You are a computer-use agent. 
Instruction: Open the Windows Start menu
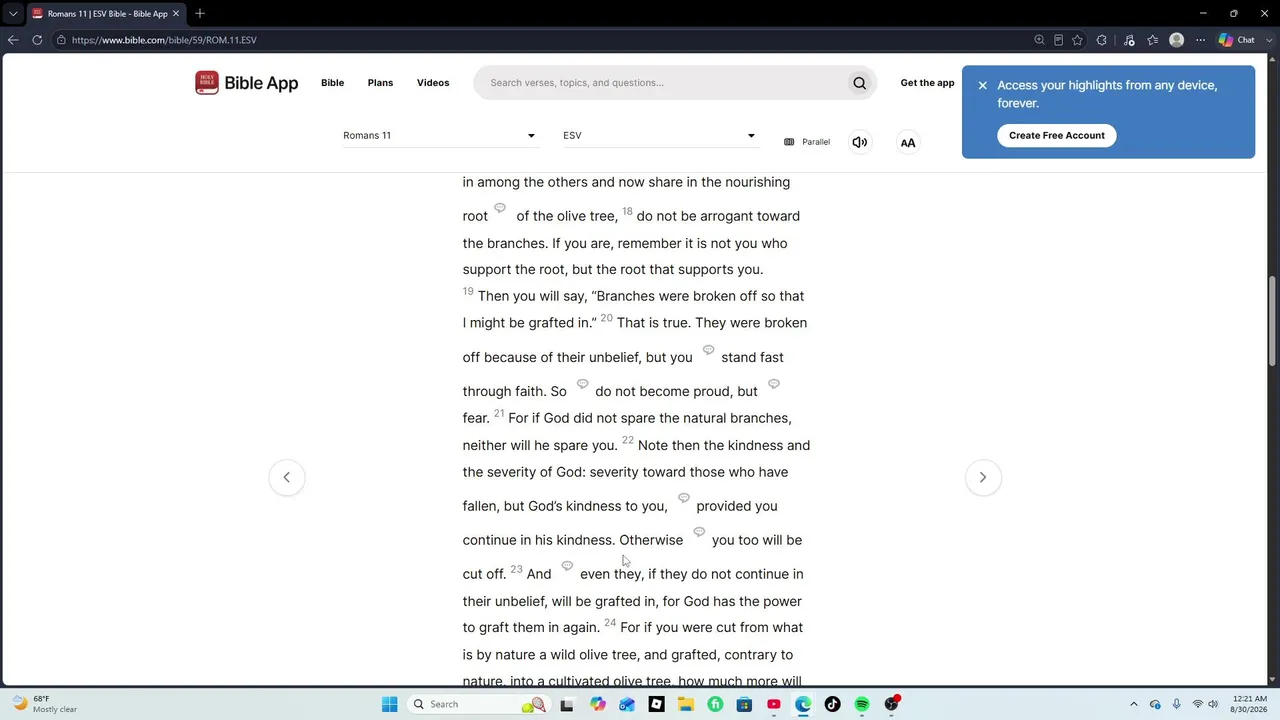point(389,704)
